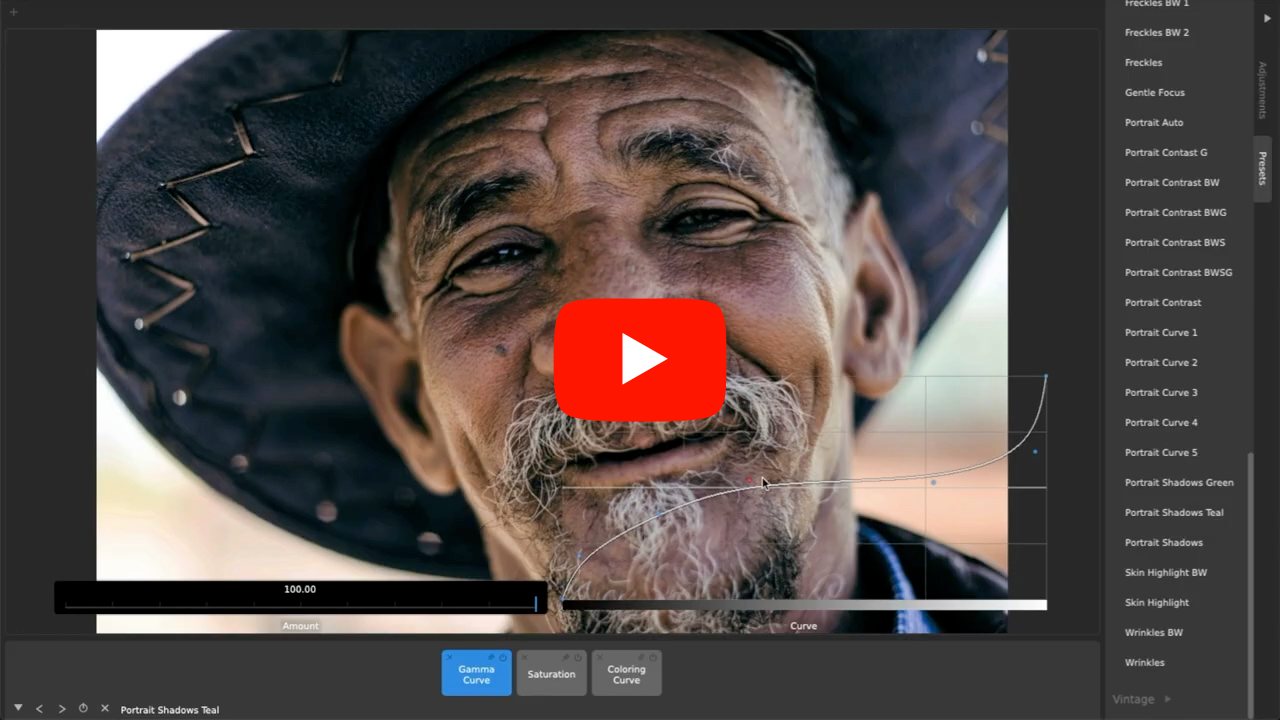Viewport: 1280px width, 720px height.
Task: Apply the Portrait Contrast BW preset
Action: click(x=1172, y=183)
